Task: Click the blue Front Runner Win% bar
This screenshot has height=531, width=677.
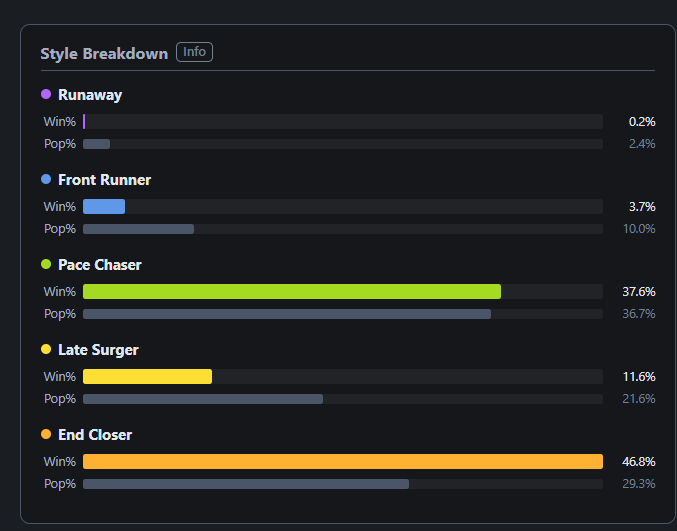Action: [x=104, y=206]
